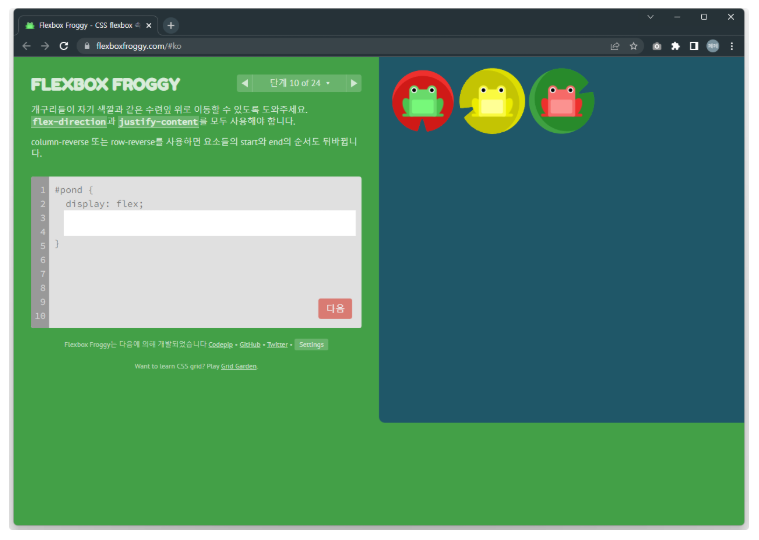Open the Grid Garden link

point(239,366)
